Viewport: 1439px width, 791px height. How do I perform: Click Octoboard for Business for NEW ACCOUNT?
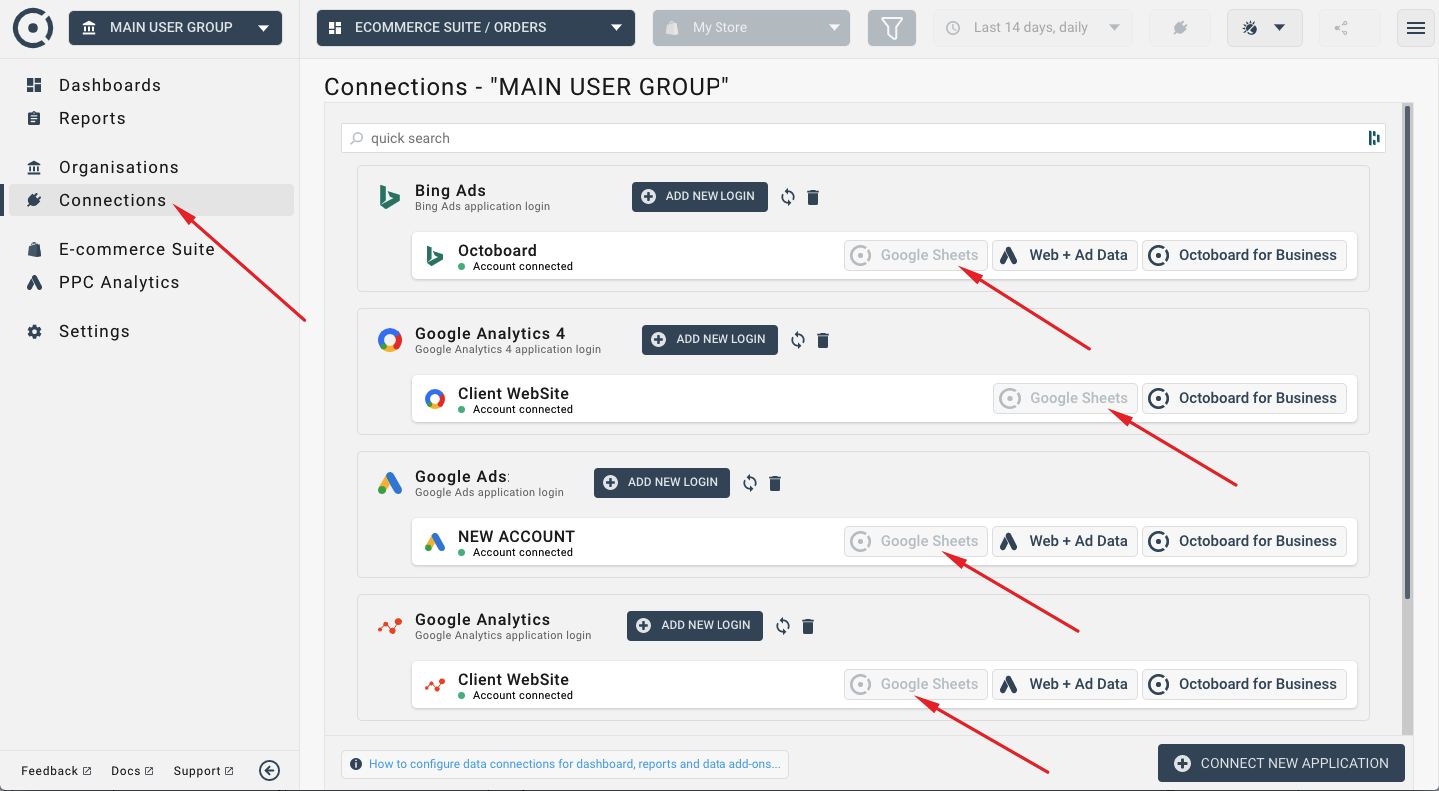click(x=1244, y=541)
